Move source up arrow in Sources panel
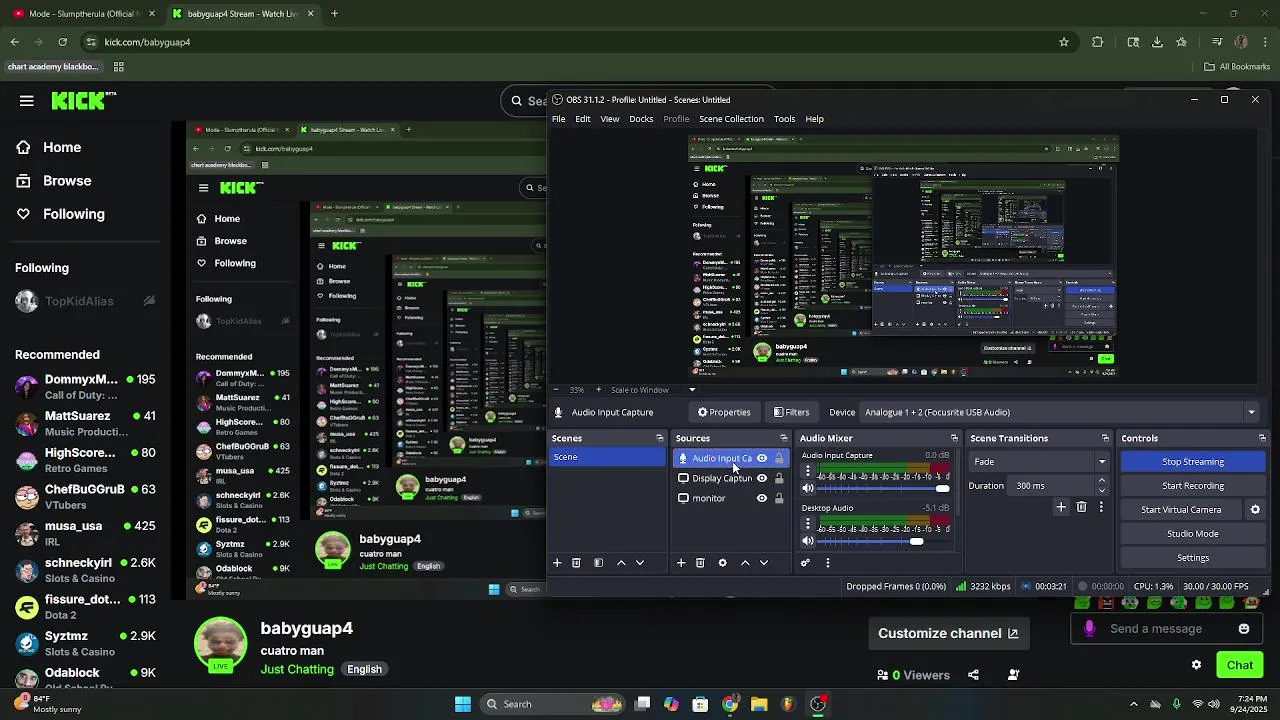Viewport: 1280px width, 720px height. tap(745, 563)
